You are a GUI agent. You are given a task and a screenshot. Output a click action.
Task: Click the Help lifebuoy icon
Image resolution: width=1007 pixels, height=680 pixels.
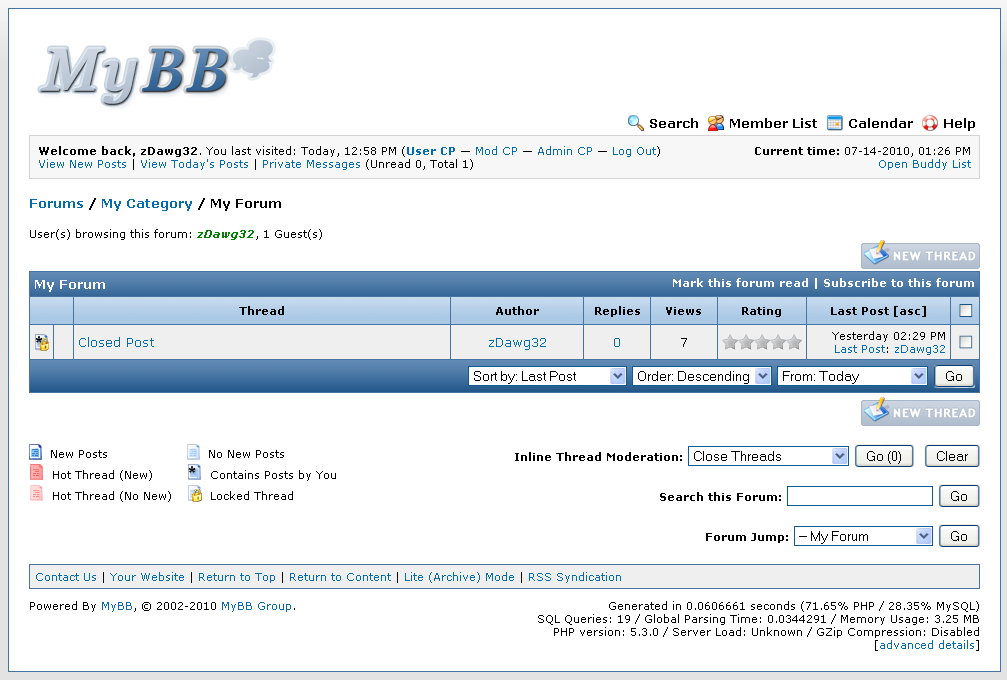click(930, 123)
